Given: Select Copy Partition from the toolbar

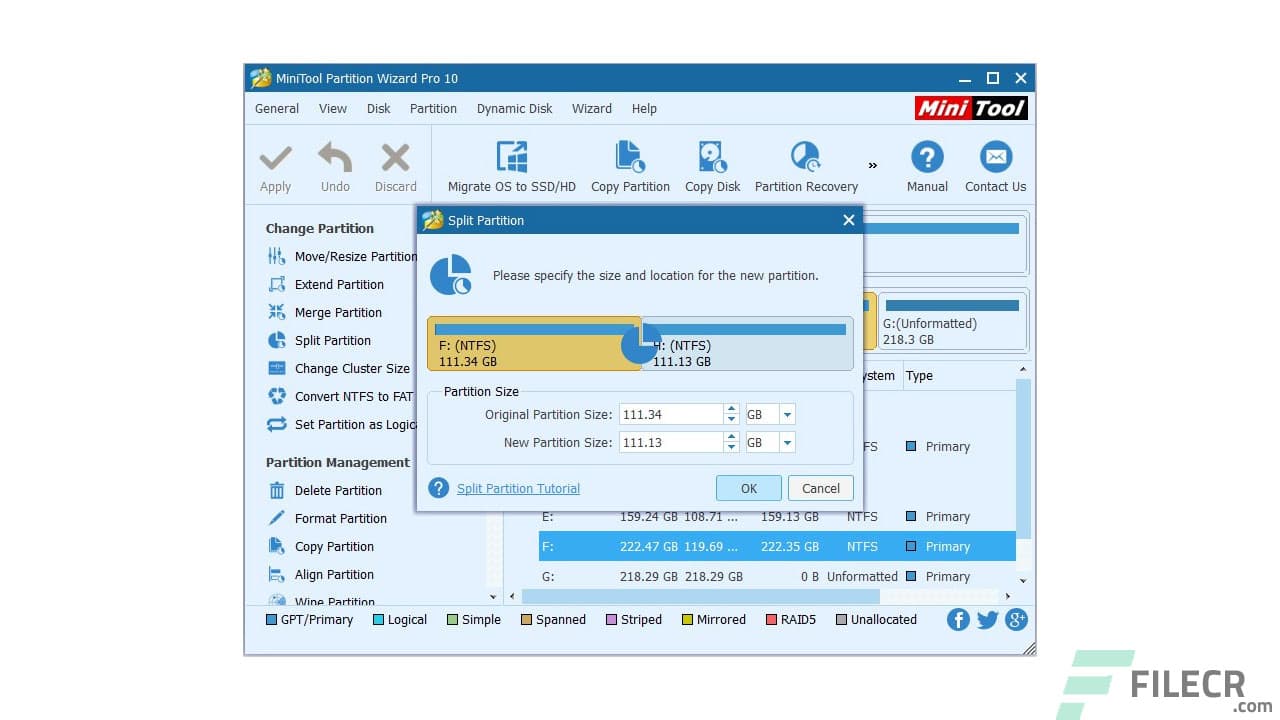Looking at the screenshot, I should pyautogui.click(x=630, y=165).
